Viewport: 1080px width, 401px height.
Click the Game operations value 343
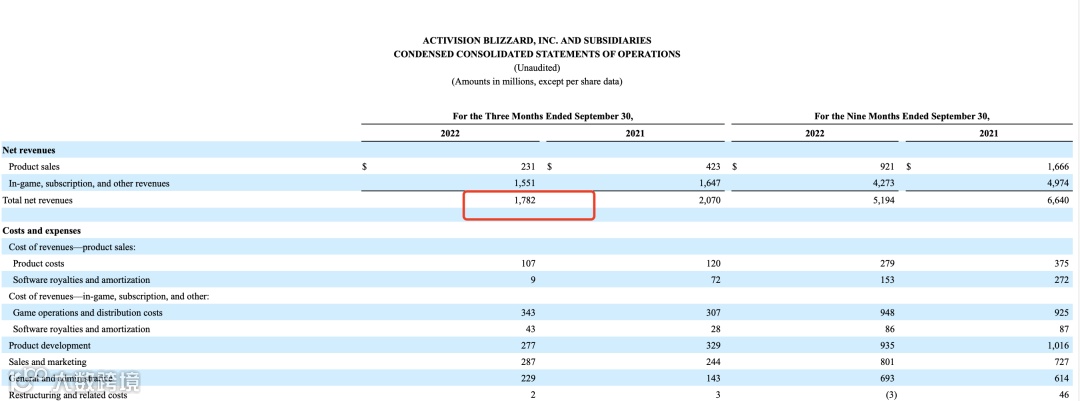click(x=529, y=313)
